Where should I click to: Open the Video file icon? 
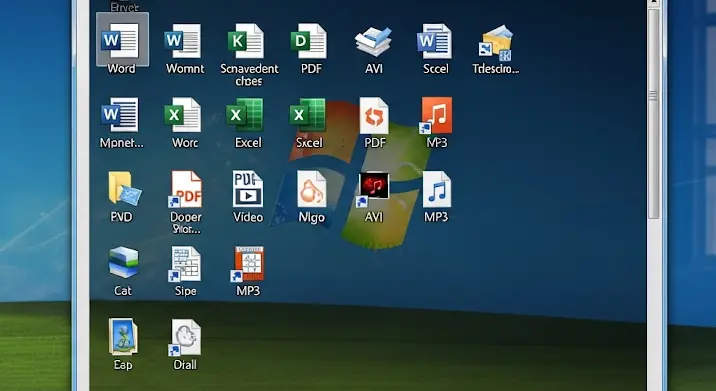pyautogui.click(x=248, y=188)
